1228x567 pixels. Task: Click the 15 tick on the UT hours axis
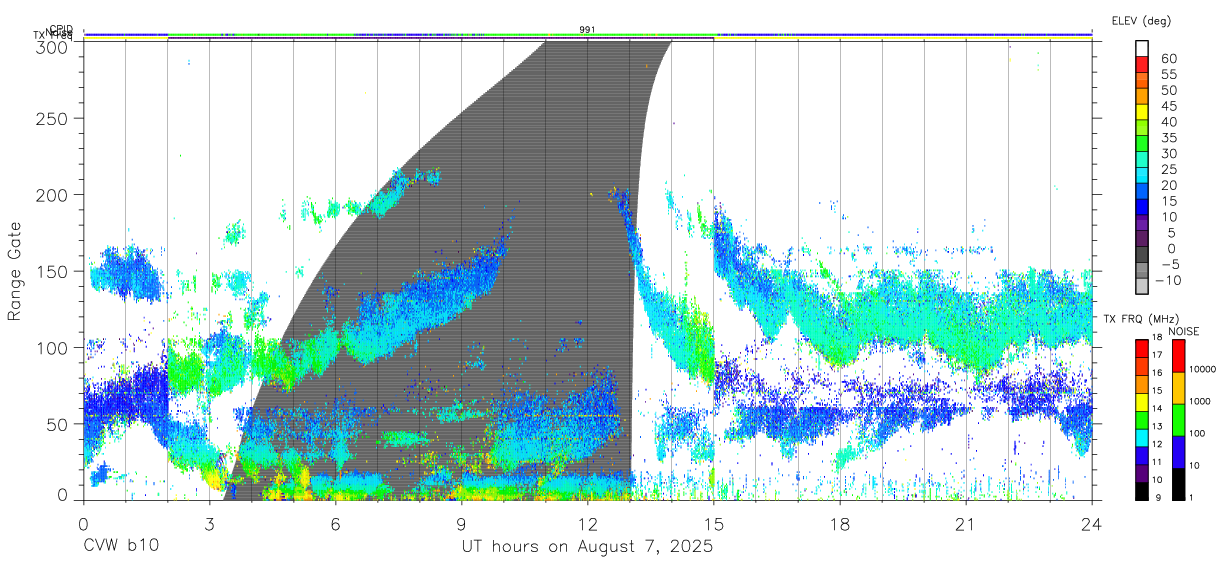click(714, 523)
